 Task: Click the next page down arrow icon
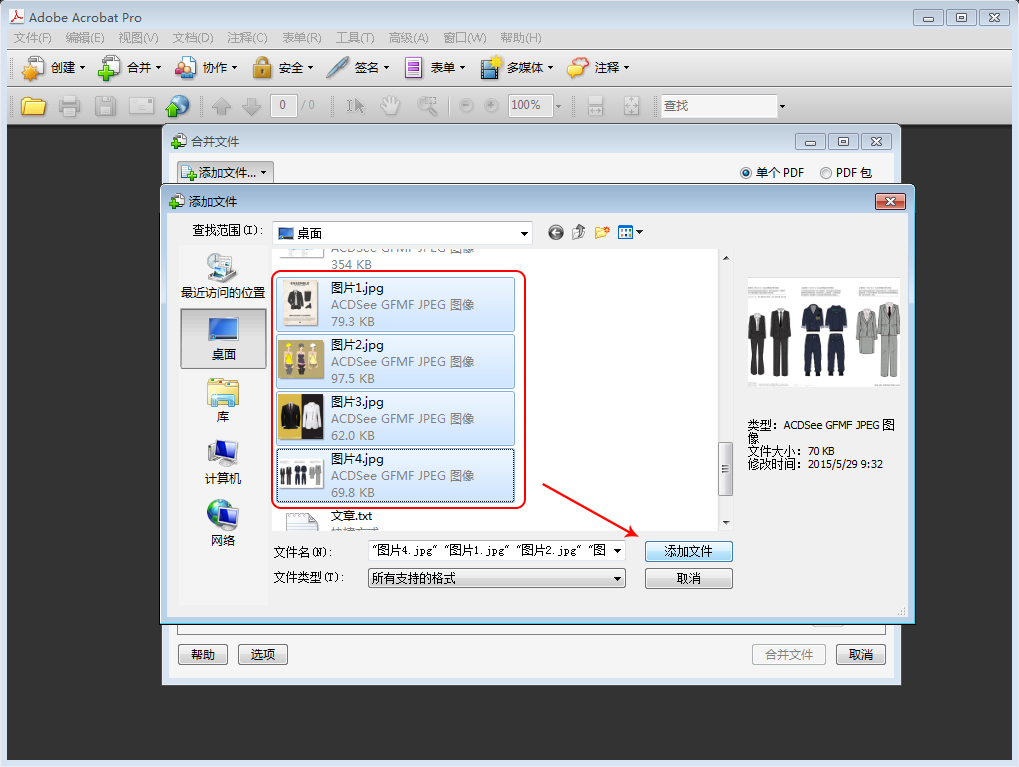point(252,105)
